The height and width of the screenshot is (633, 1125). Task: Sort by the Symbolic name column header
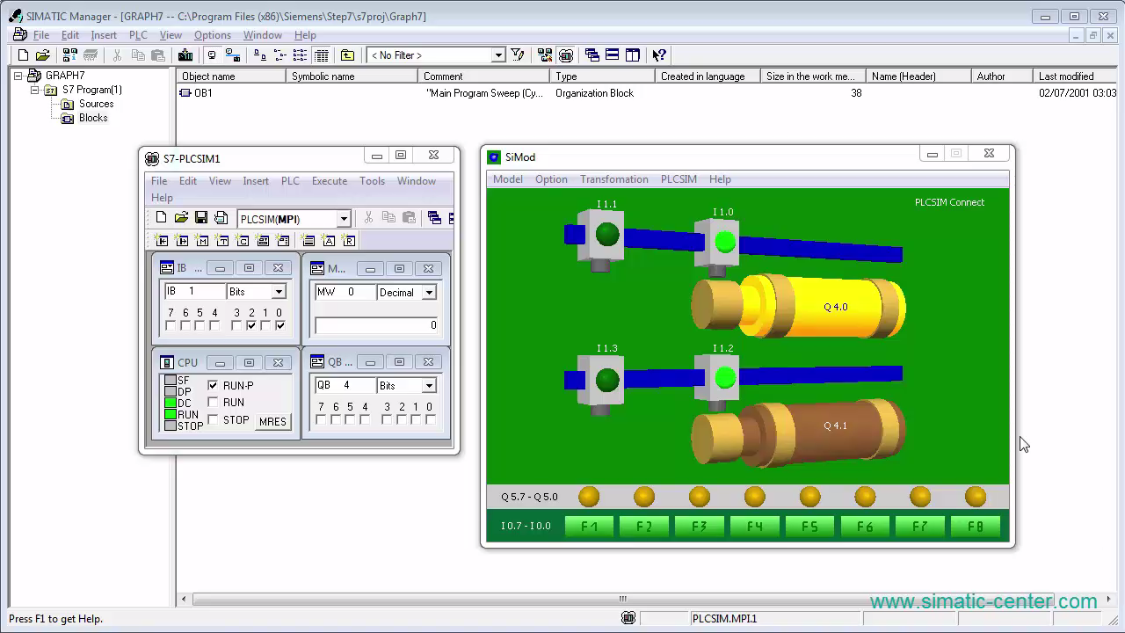coord(352,76)
